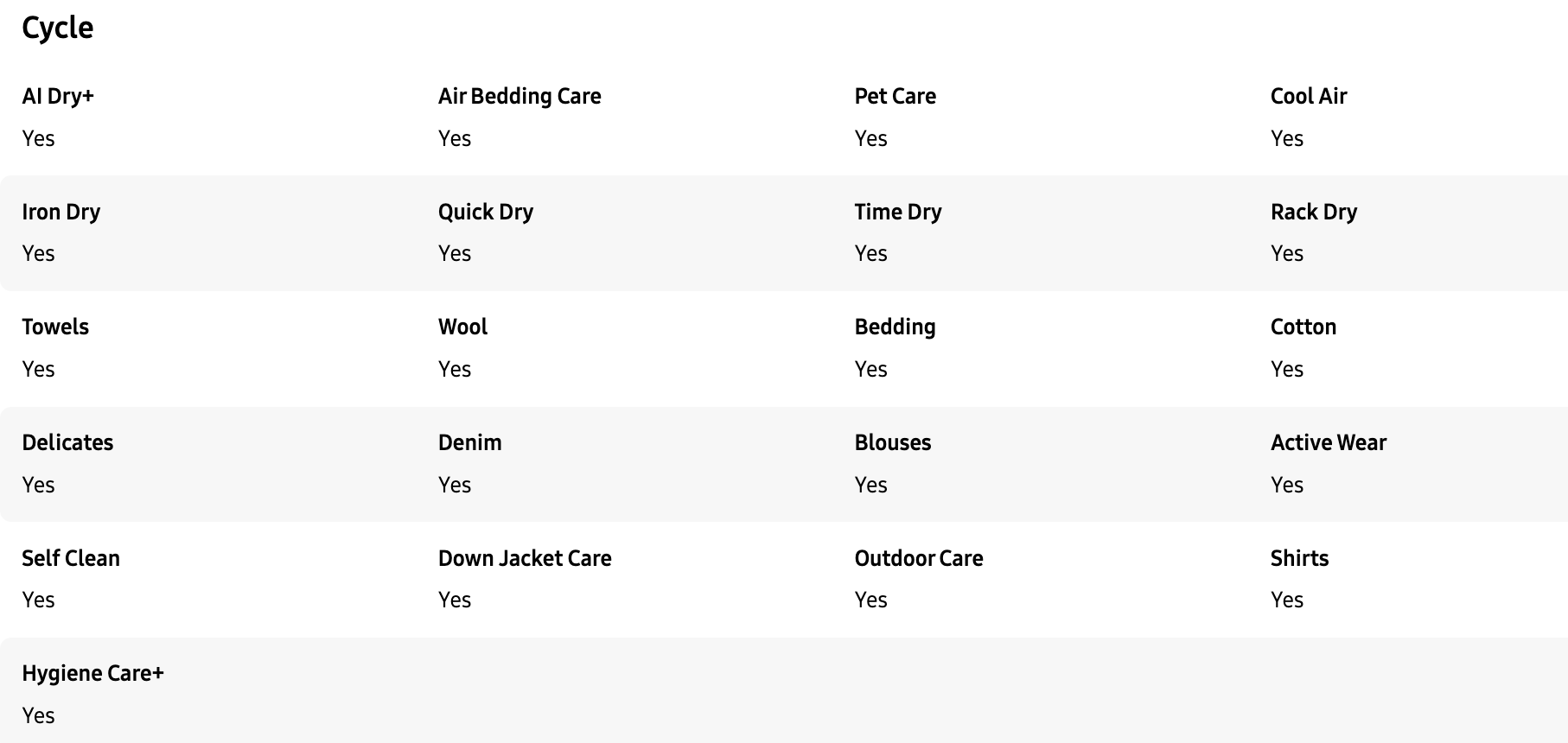
Task: Select the Quick Dry label
Action: [486, 213]
